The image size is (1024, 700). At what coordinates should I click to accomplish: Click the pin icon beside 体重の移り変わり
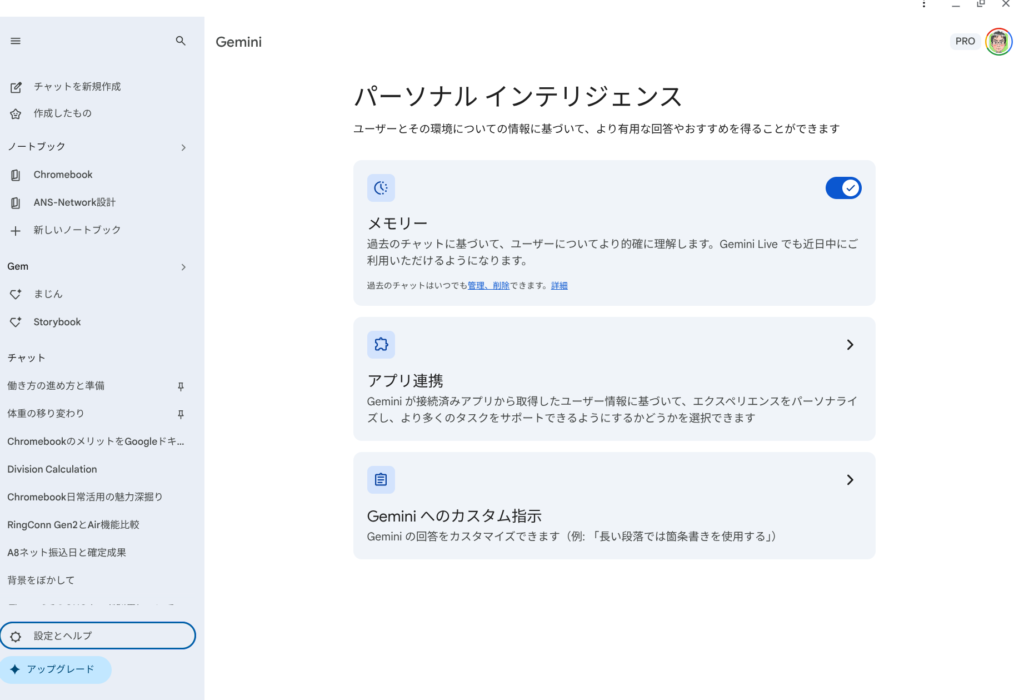(x=180, y=414)
